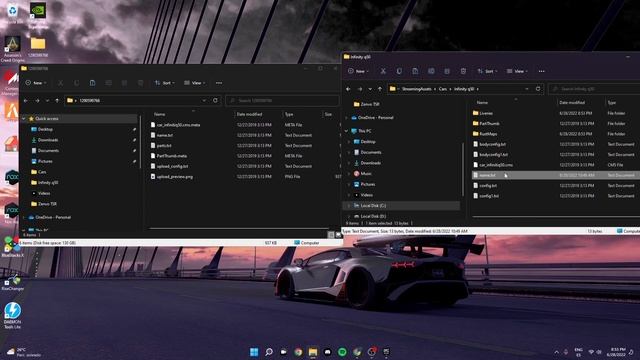
Task: Refresh the Infinity q50 window
Action: (538, 89)
